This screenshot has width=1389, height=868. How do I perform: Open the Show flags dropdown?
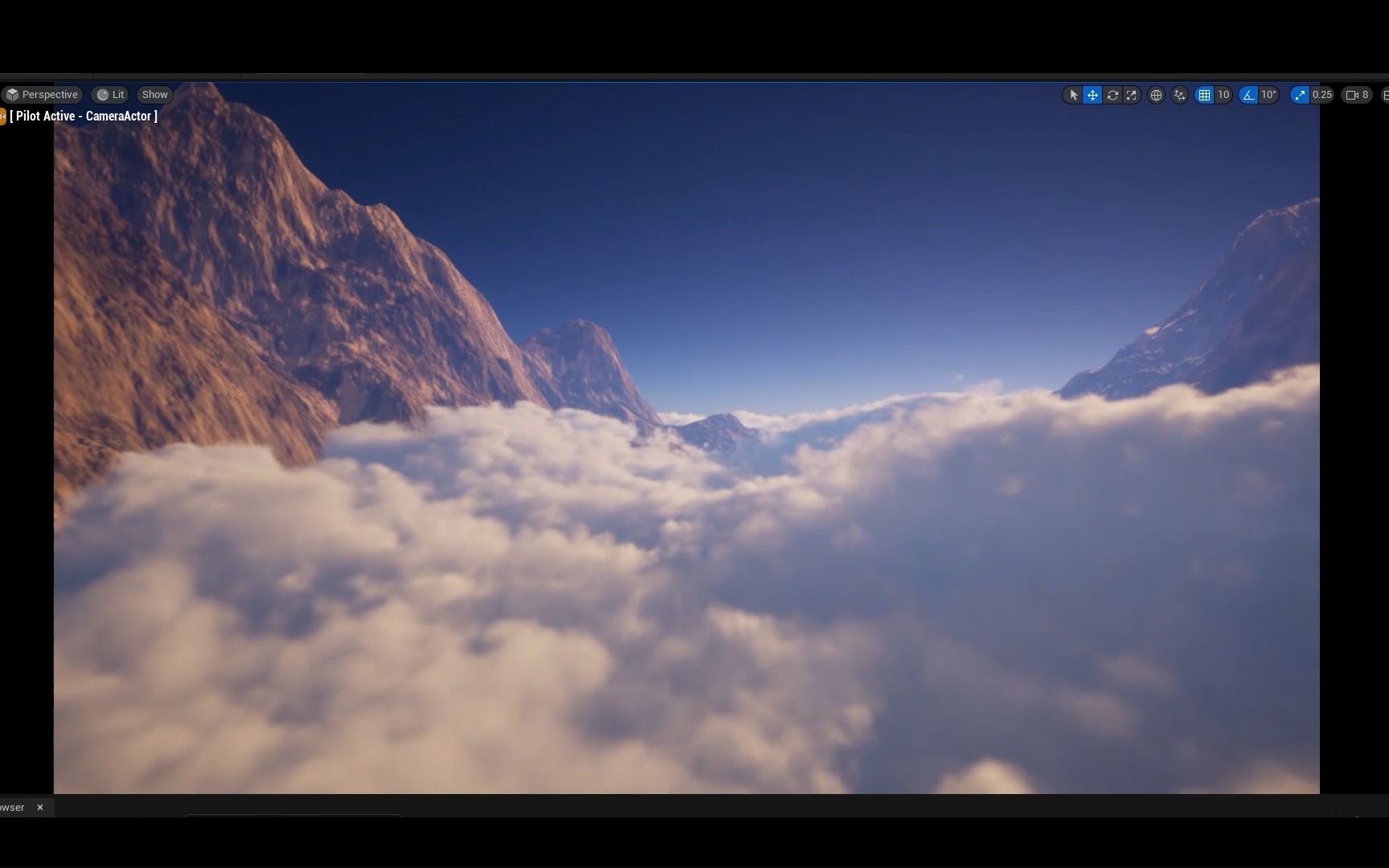(x=154, y=94)
